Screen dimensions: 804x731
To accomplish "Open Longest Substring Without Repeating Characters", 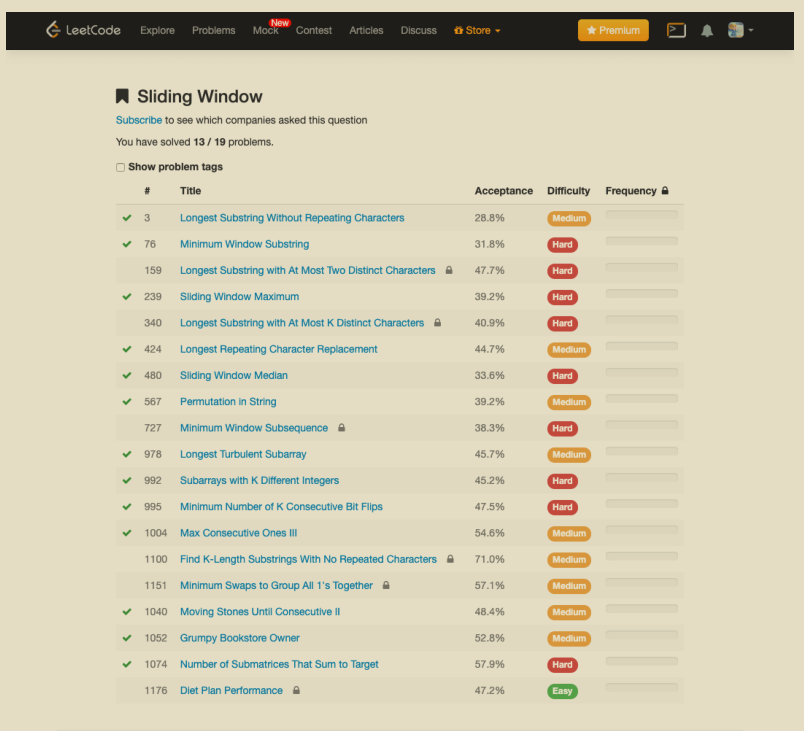I will (292, 218).
